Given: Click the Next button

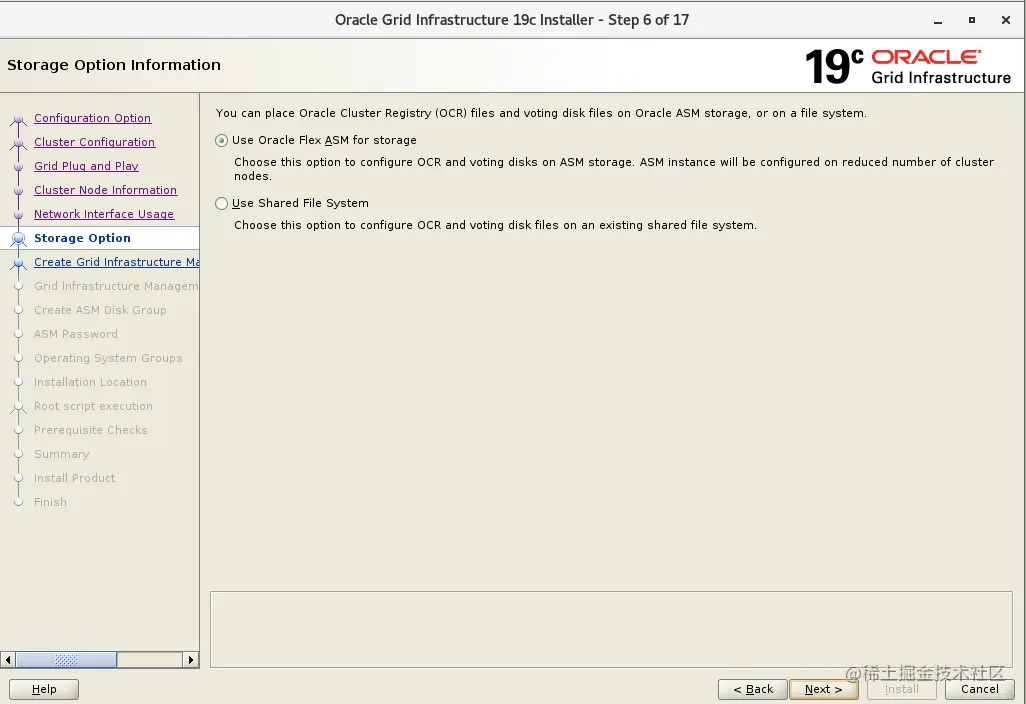Looking at the screenshot, I should click(823, 689).
